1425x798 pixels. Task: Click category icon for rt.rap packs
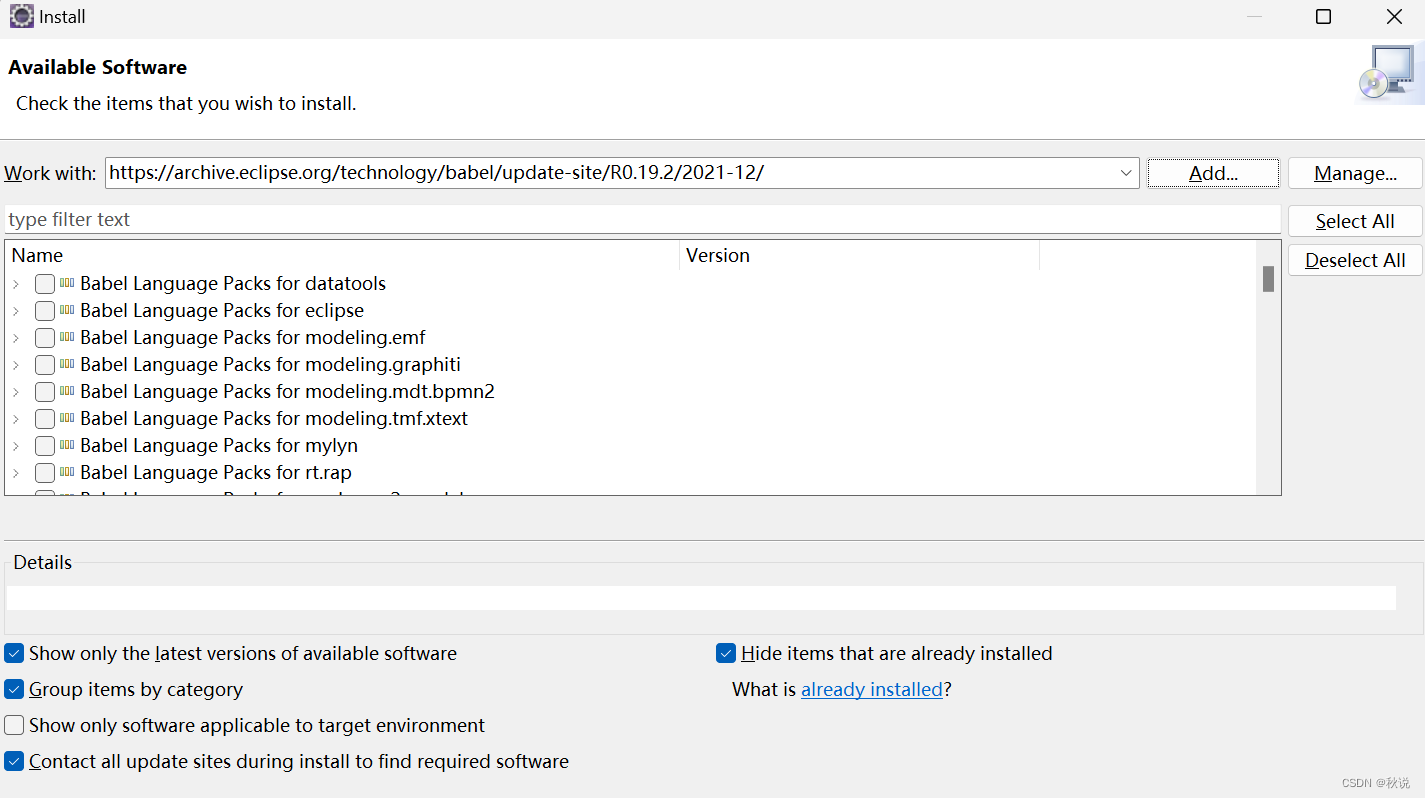click(67, 472)
